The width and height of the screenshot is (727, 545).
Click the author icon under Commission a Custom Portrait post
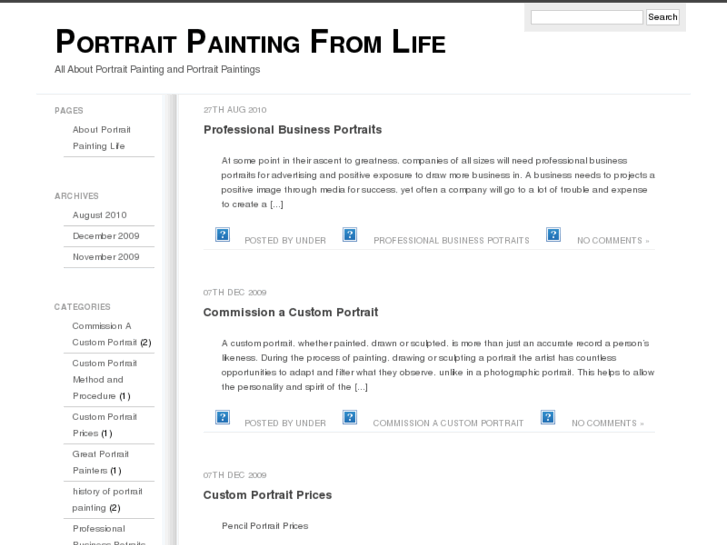point(223,417)
